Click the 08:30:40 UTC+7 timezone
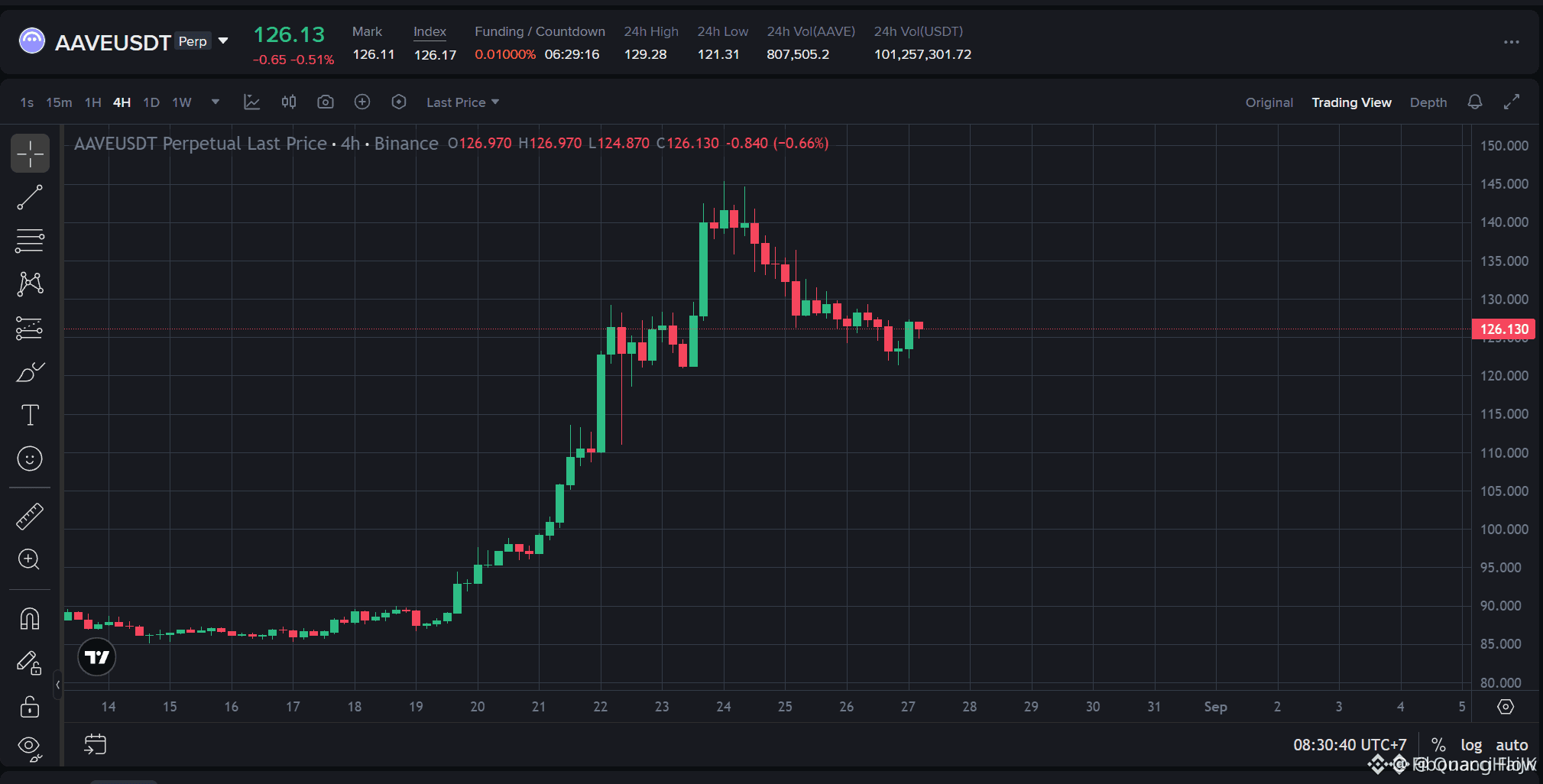Viewport: 1543px width, 784px height. 1350,745
